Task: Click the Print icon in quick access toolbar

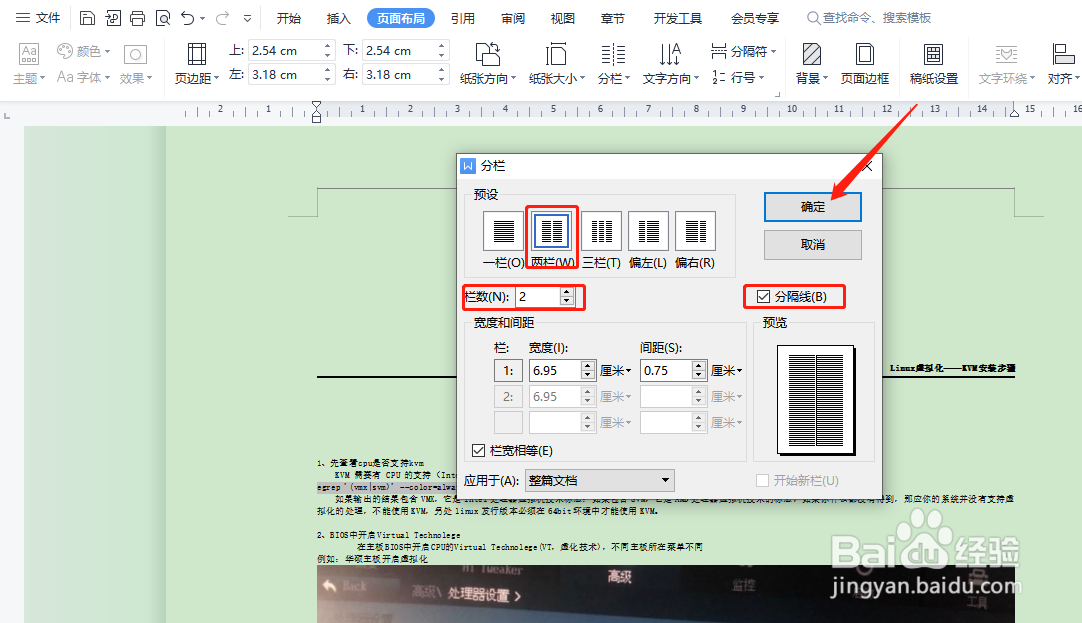Action: point(135,16)
